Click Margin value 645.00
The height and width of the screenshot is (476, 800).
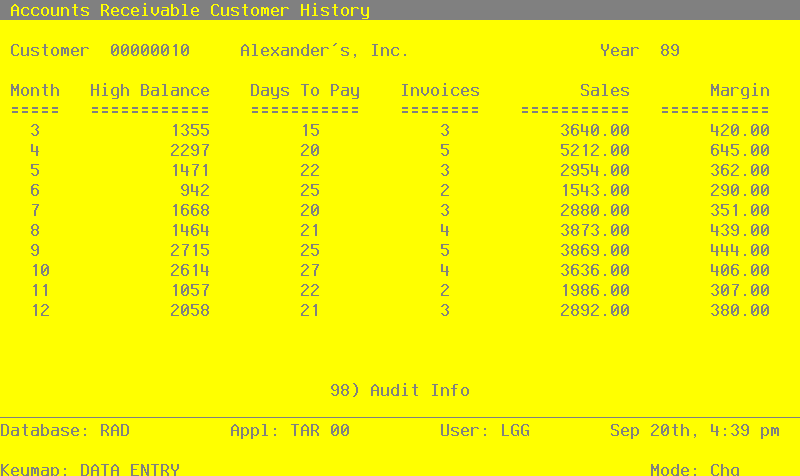click(x=740, y=151)
